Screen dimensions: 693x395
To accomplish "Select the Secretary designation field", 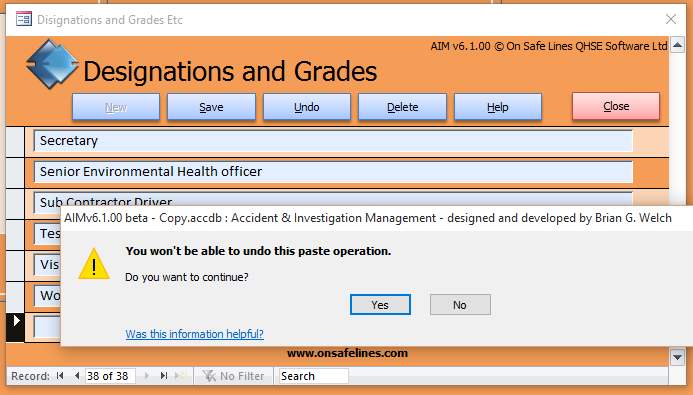I will pos(333,141).
